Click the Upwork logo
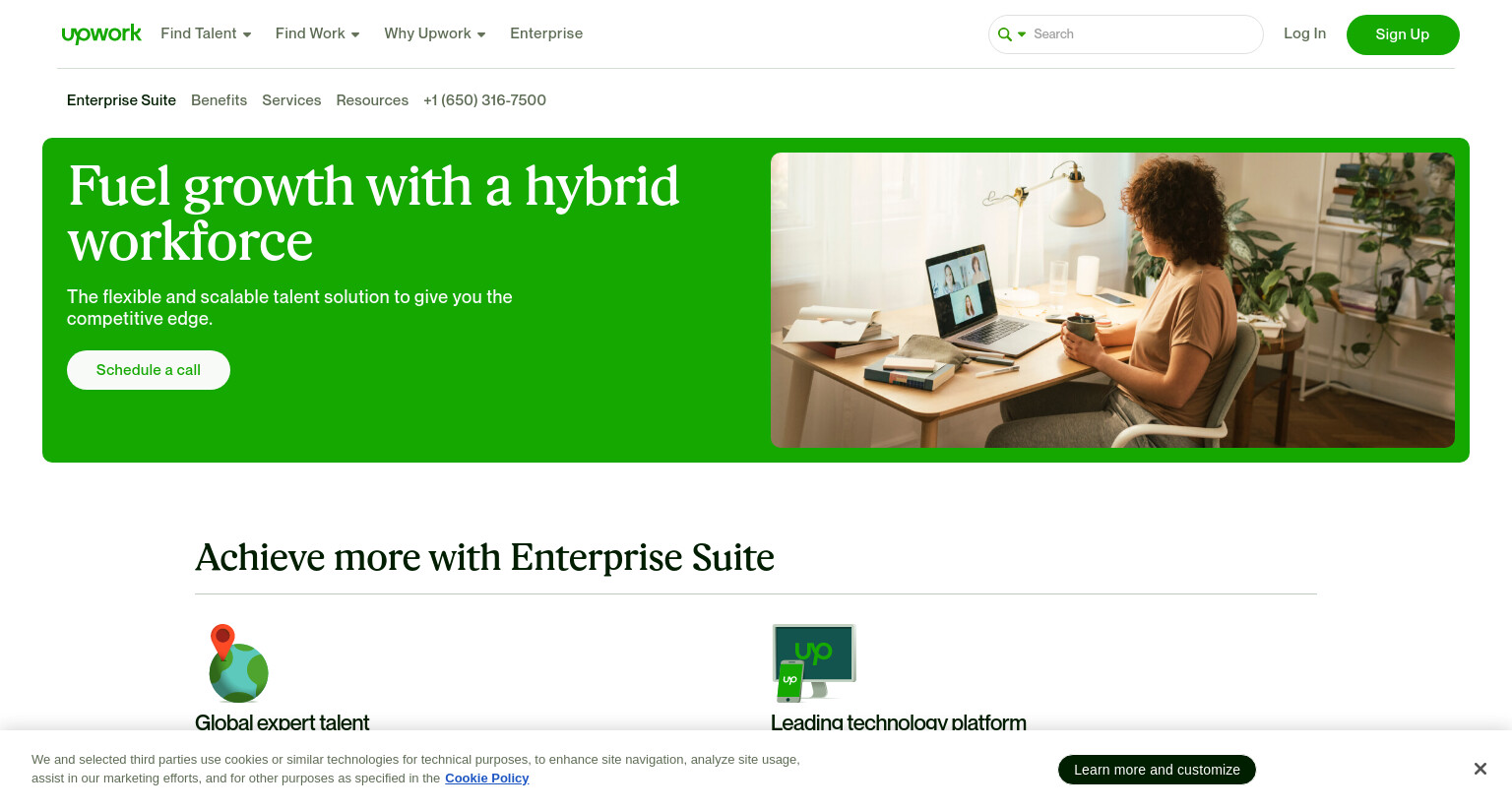The image size is (1512, 811). 101,34
